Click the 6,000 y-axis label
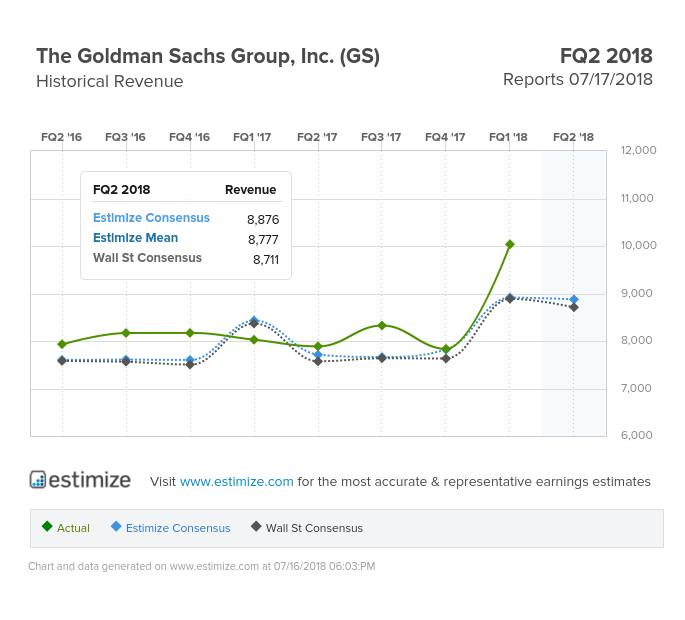685x620 pixels. click(637, 435)
